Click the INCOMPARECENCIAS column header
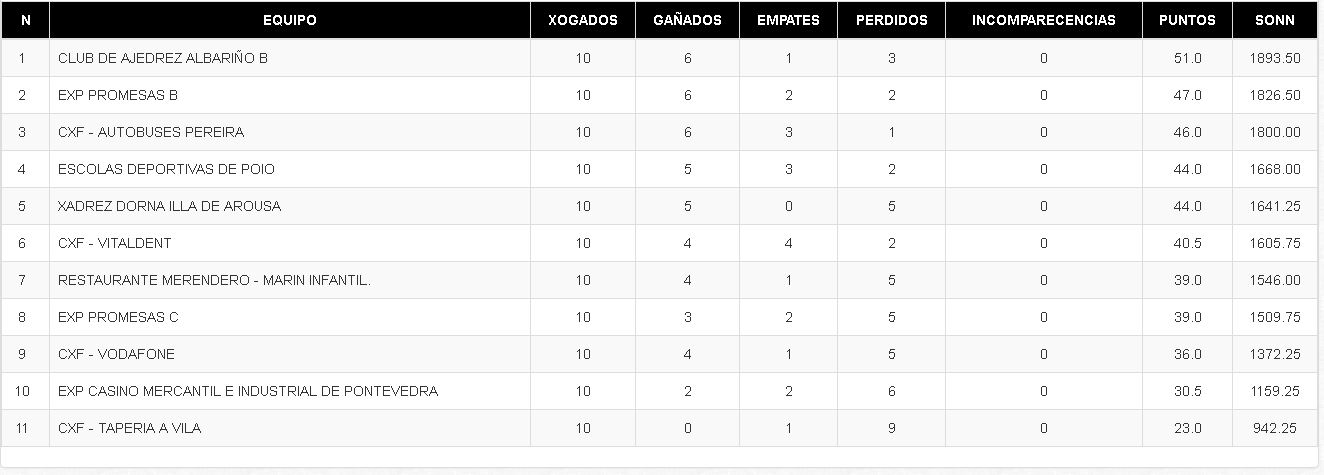This screenshot has width=1324, height=475. (1043, 20)
